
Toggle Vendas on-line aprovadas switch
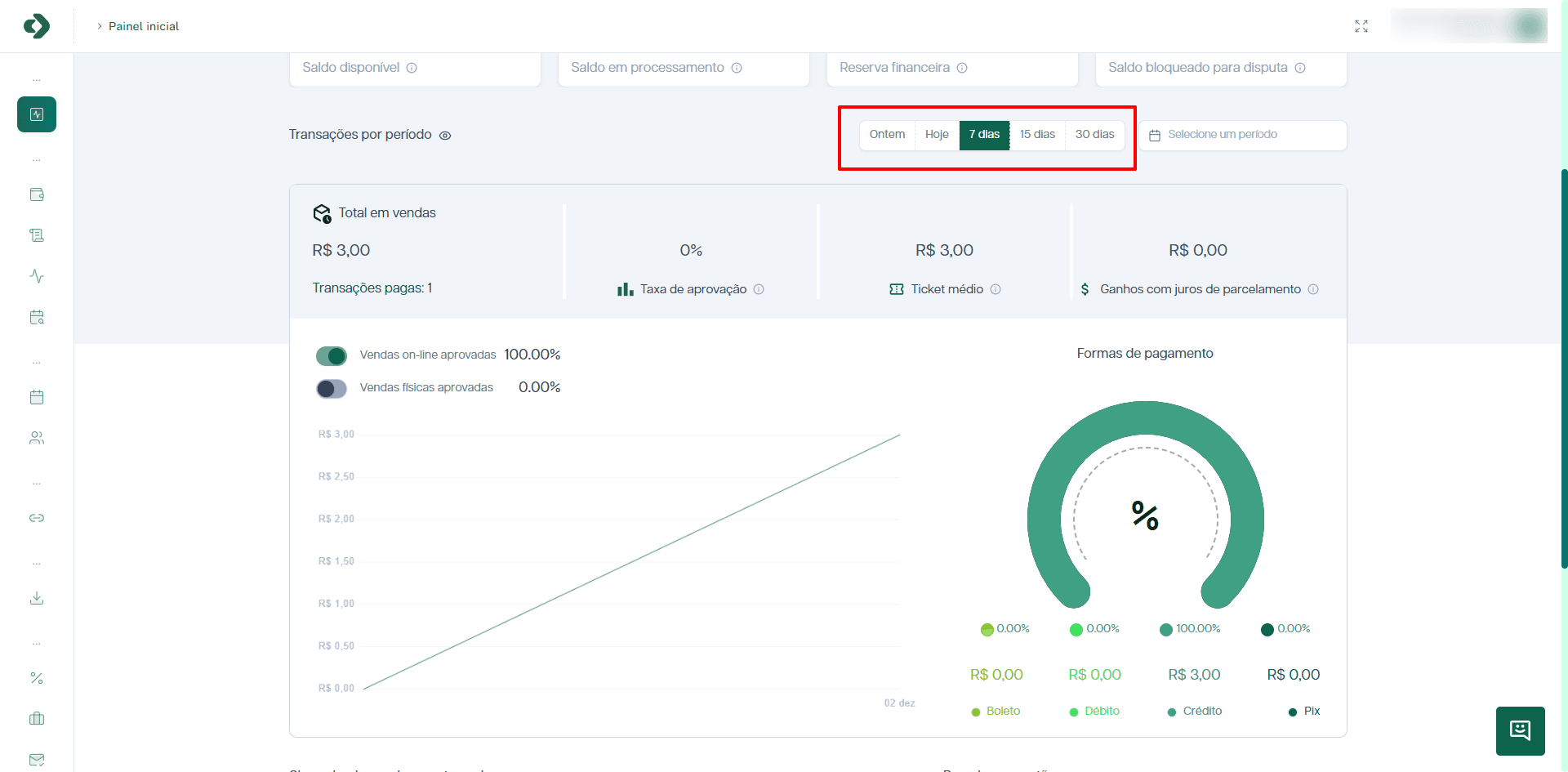click(x=332, y=355)
